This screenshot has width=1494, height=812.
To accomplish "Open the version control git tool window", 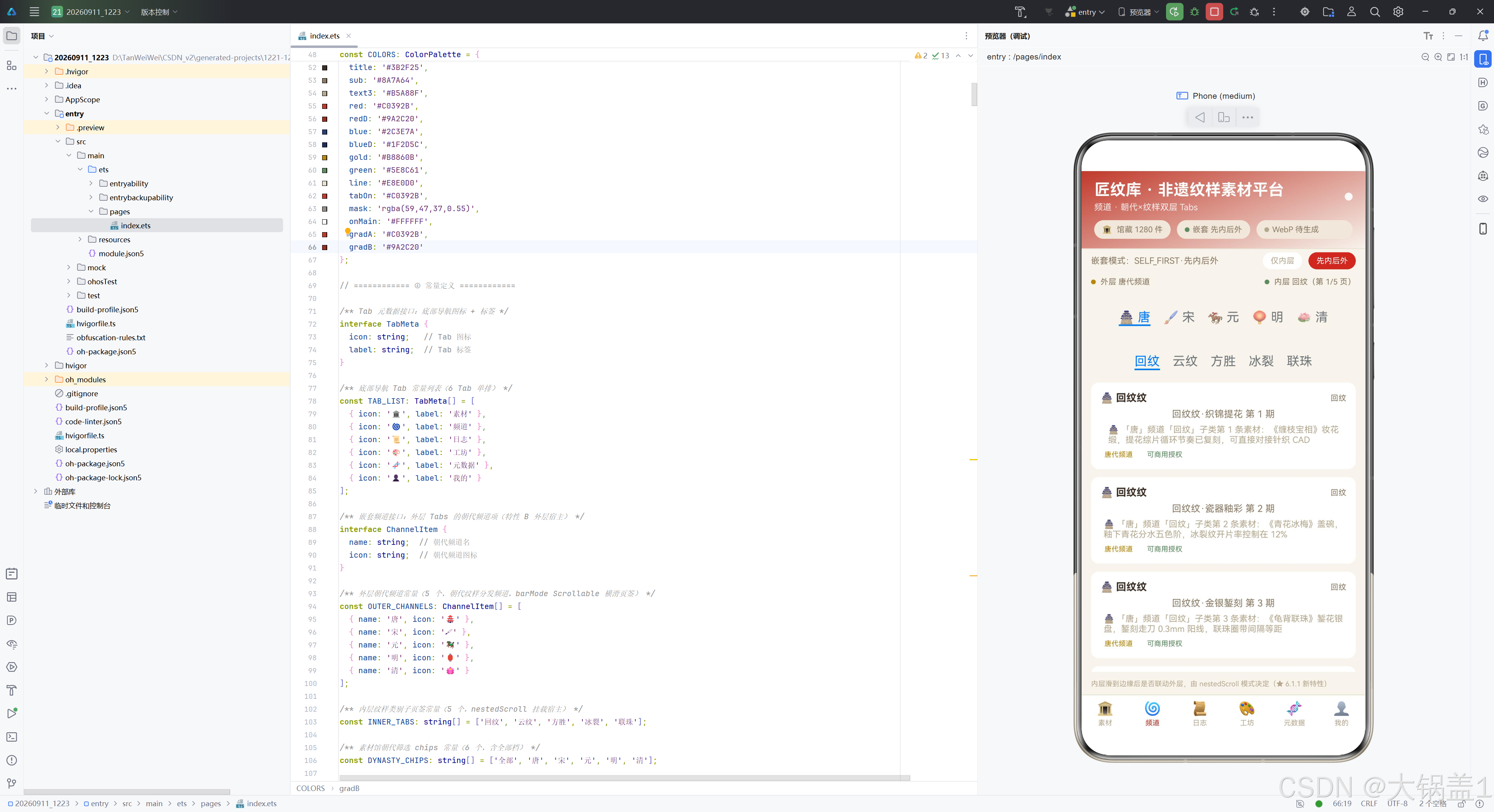I will (x=12, y=783).
